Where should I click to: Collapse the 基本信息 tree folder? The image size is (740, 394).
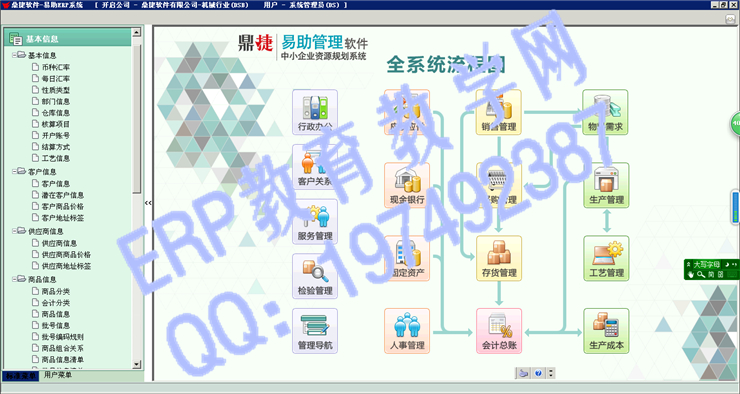[x=15, y=55]
